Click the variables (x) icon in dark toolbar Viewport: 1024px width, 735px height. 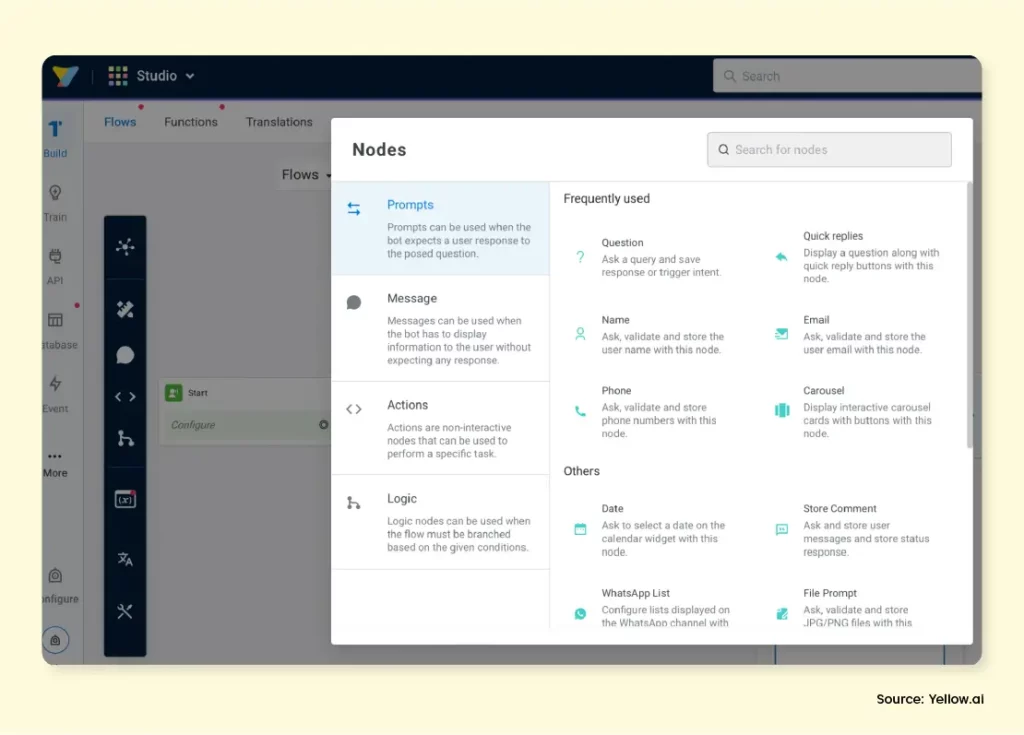click(x=125, y=499)
